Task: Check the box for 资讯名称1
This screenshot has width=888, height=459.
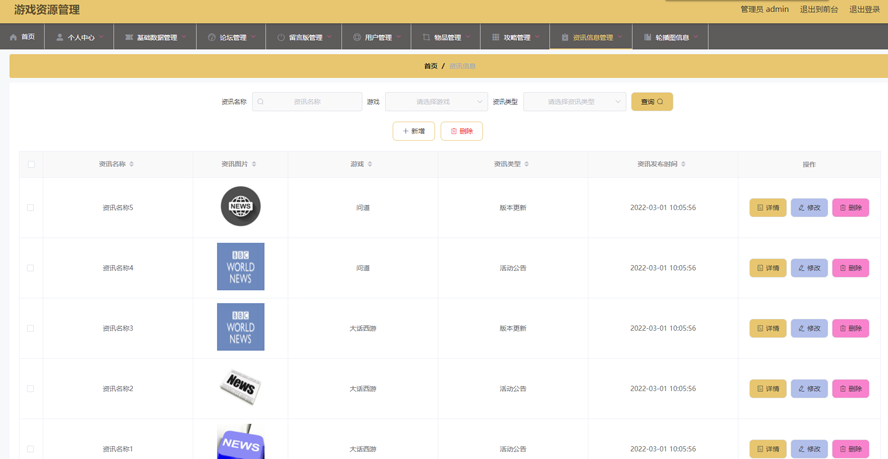Action: pyautogui.click(x=31, y=449)
